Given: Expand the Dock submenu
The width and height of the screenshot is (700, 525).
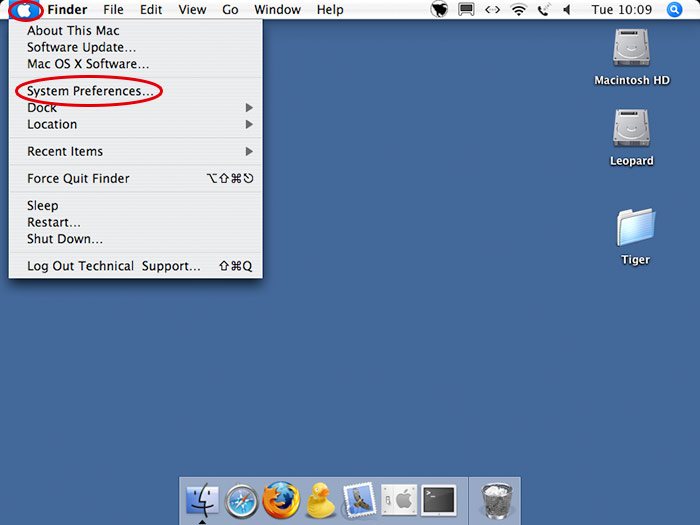Looking at the screenshot, I should [x=136, y=108].
